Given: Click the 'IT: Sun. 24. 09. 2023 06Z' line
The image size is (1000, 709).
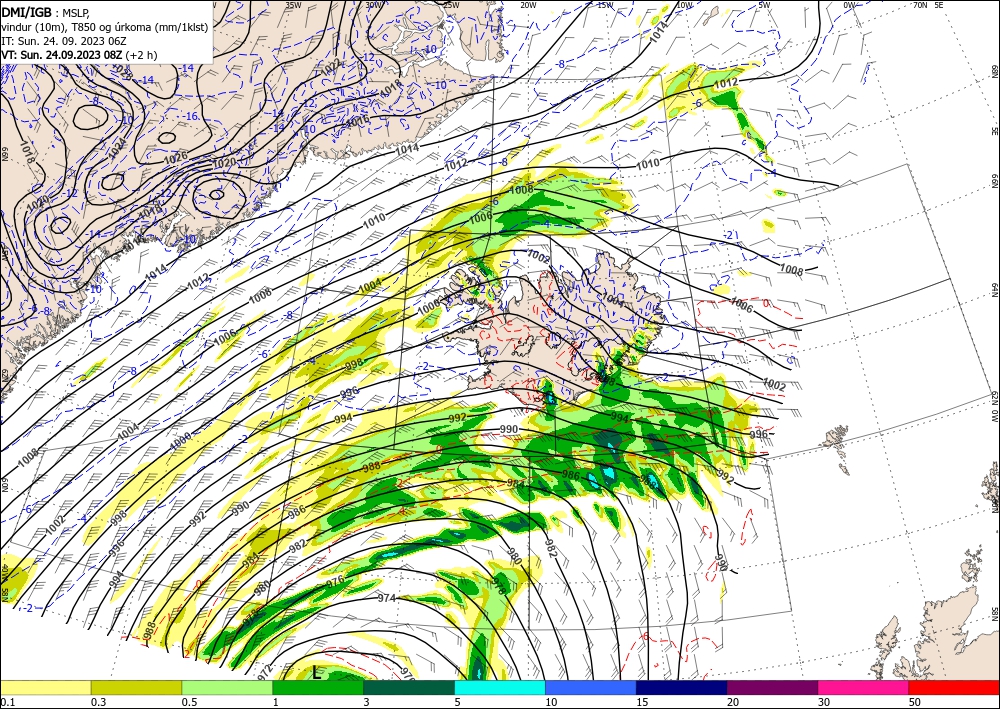Looking at the screenshot, I should [x=64, y=41].
